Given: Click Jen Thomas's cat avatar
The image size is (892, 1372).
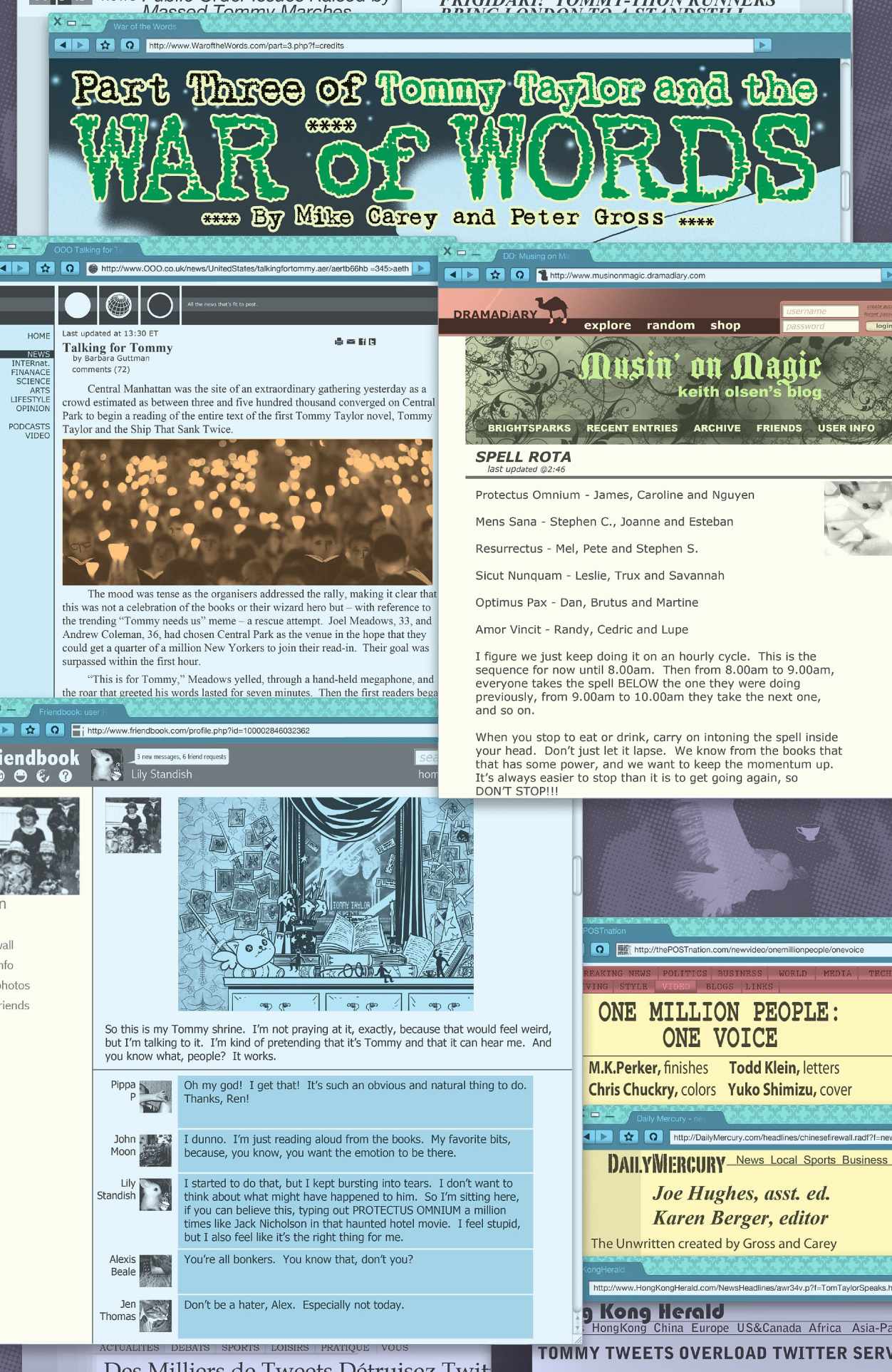Looking at the screenshot, I should pos(155,1316).
